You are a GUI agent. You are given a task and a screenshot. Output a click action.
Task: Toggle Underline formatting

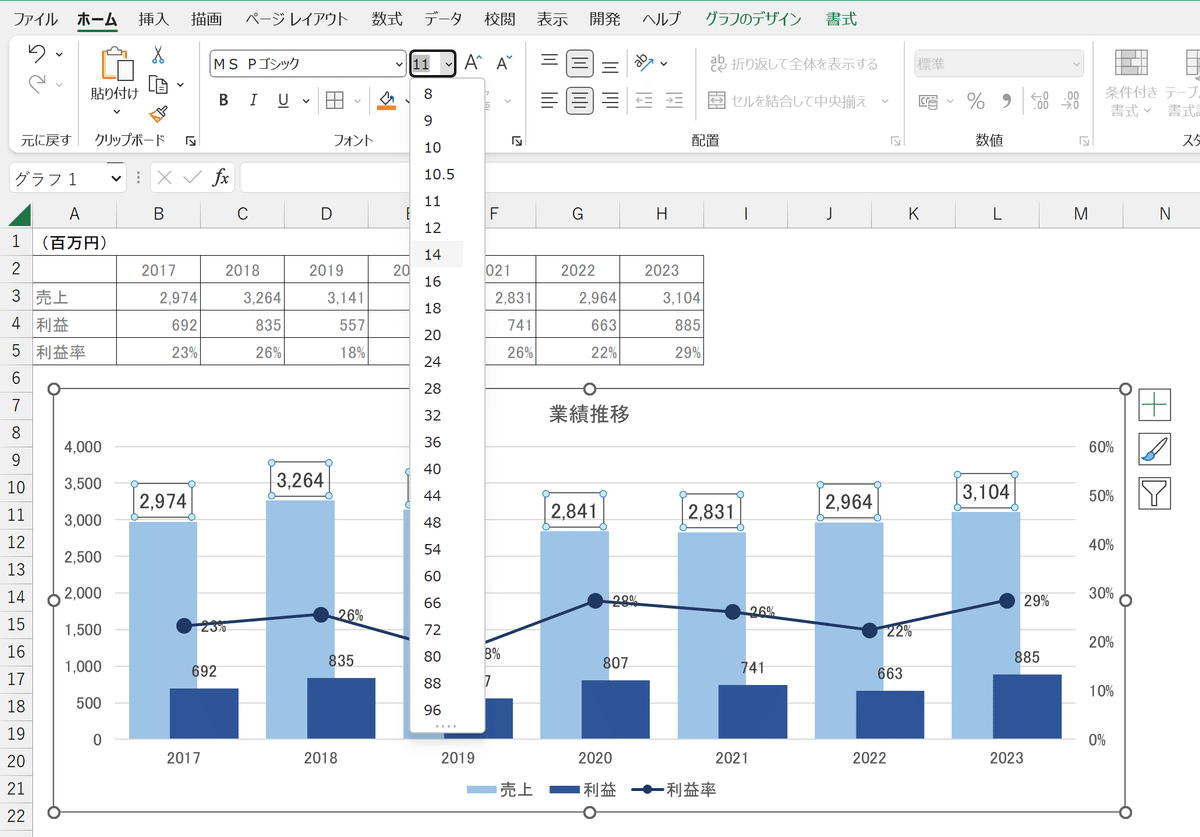point(282,100)
